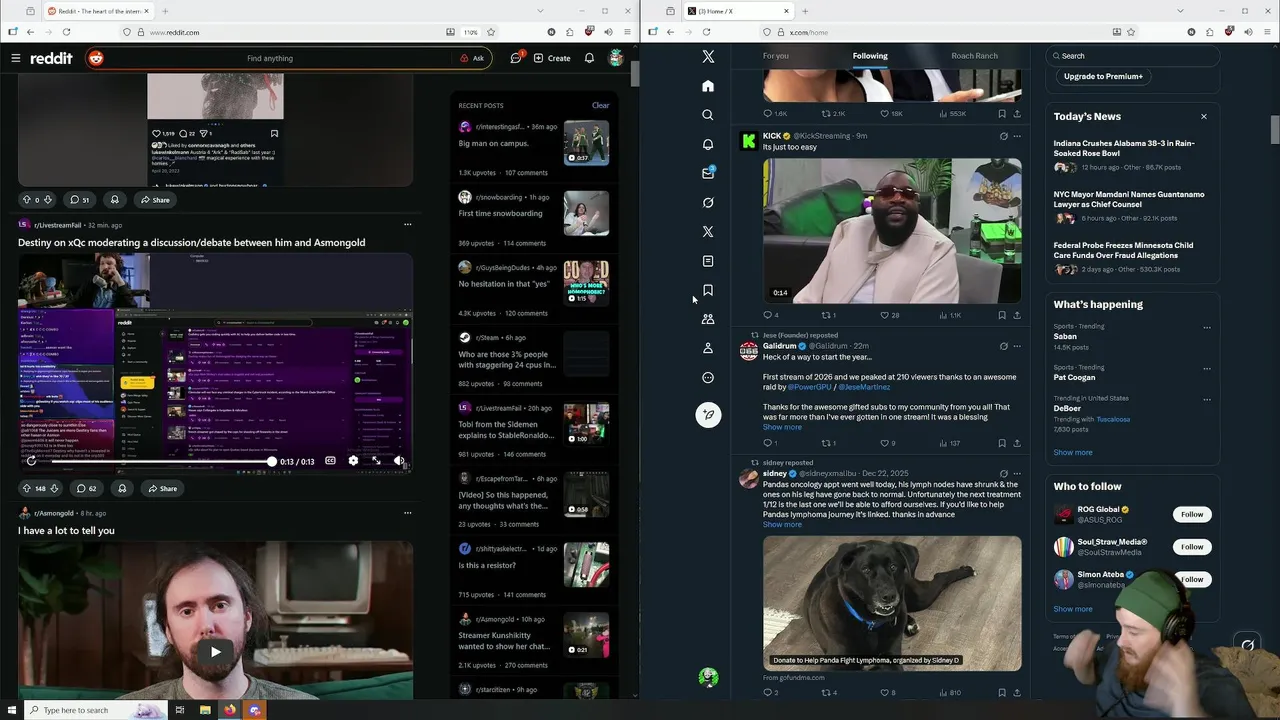Open the 31 comments on the top post
Viewport: 1280px width, 720px height.
(79, 200)
